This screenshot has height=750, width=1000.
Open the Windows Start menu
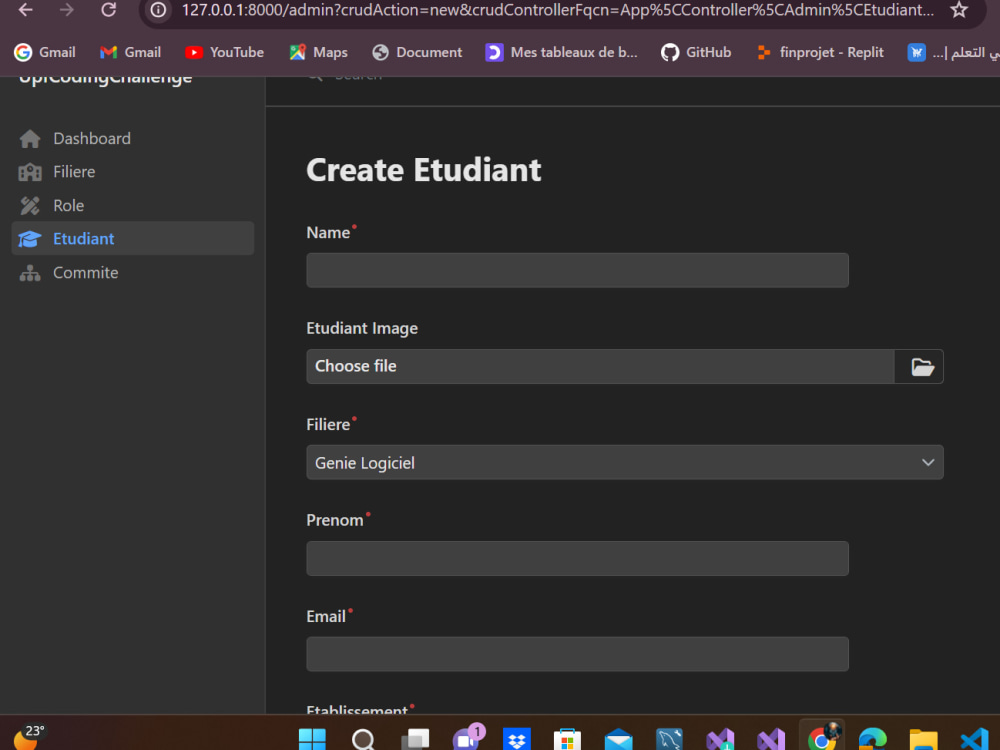(312, 739)
